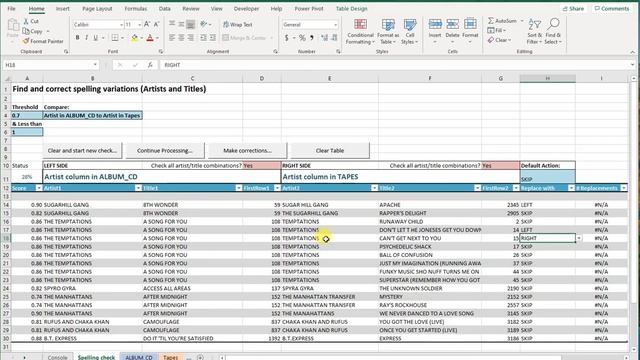Open the Title1 column filter dropdown

pos(239,188)
